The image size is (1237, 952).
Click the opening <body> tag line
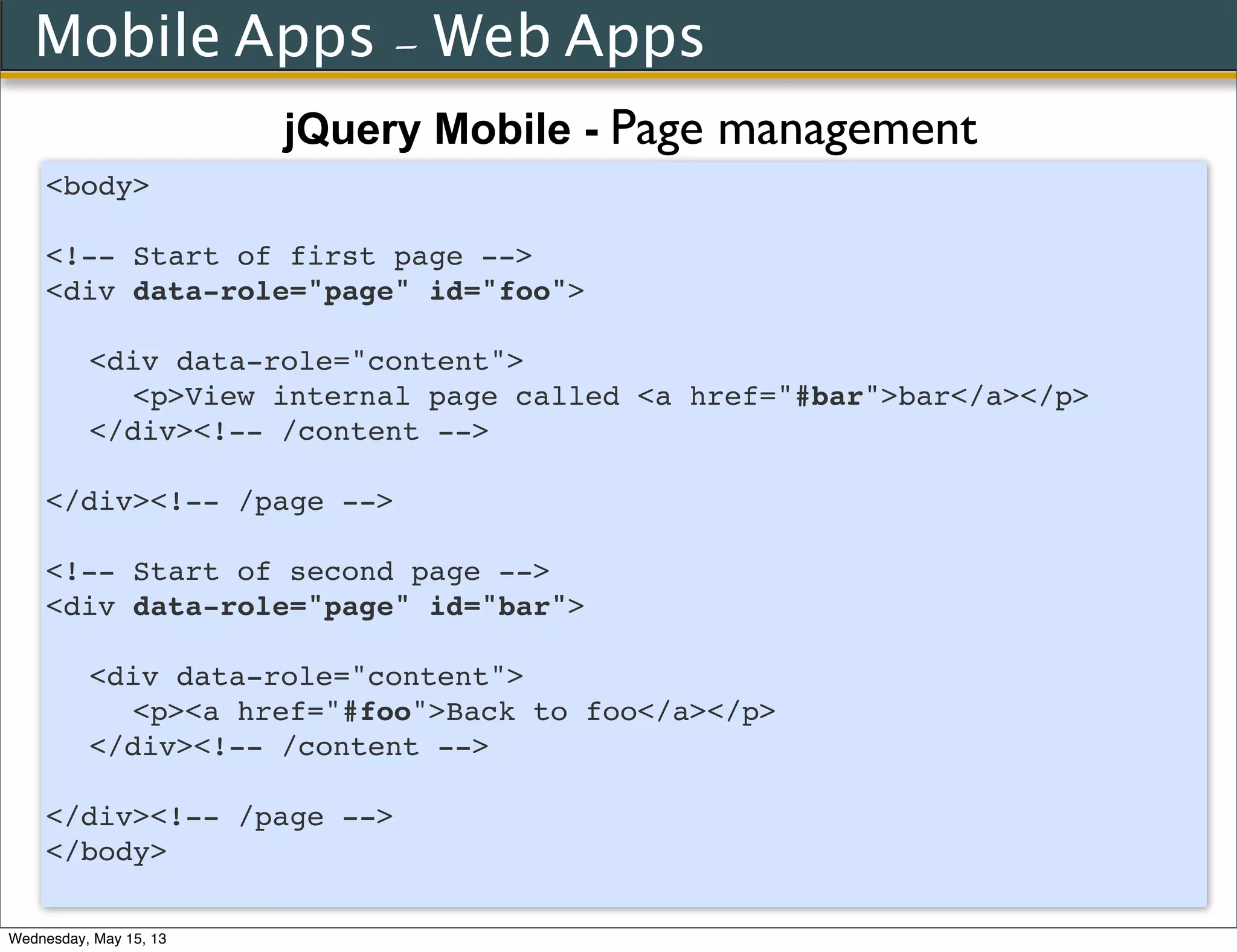[97, 186]
